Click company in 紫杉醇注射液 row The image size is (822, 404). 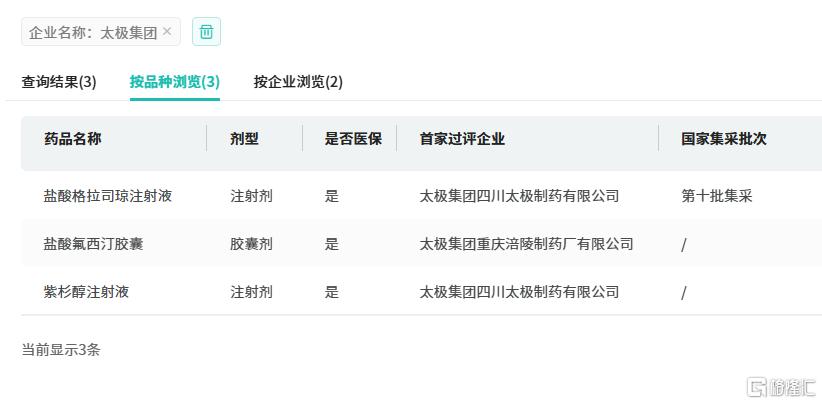[519, 292]
